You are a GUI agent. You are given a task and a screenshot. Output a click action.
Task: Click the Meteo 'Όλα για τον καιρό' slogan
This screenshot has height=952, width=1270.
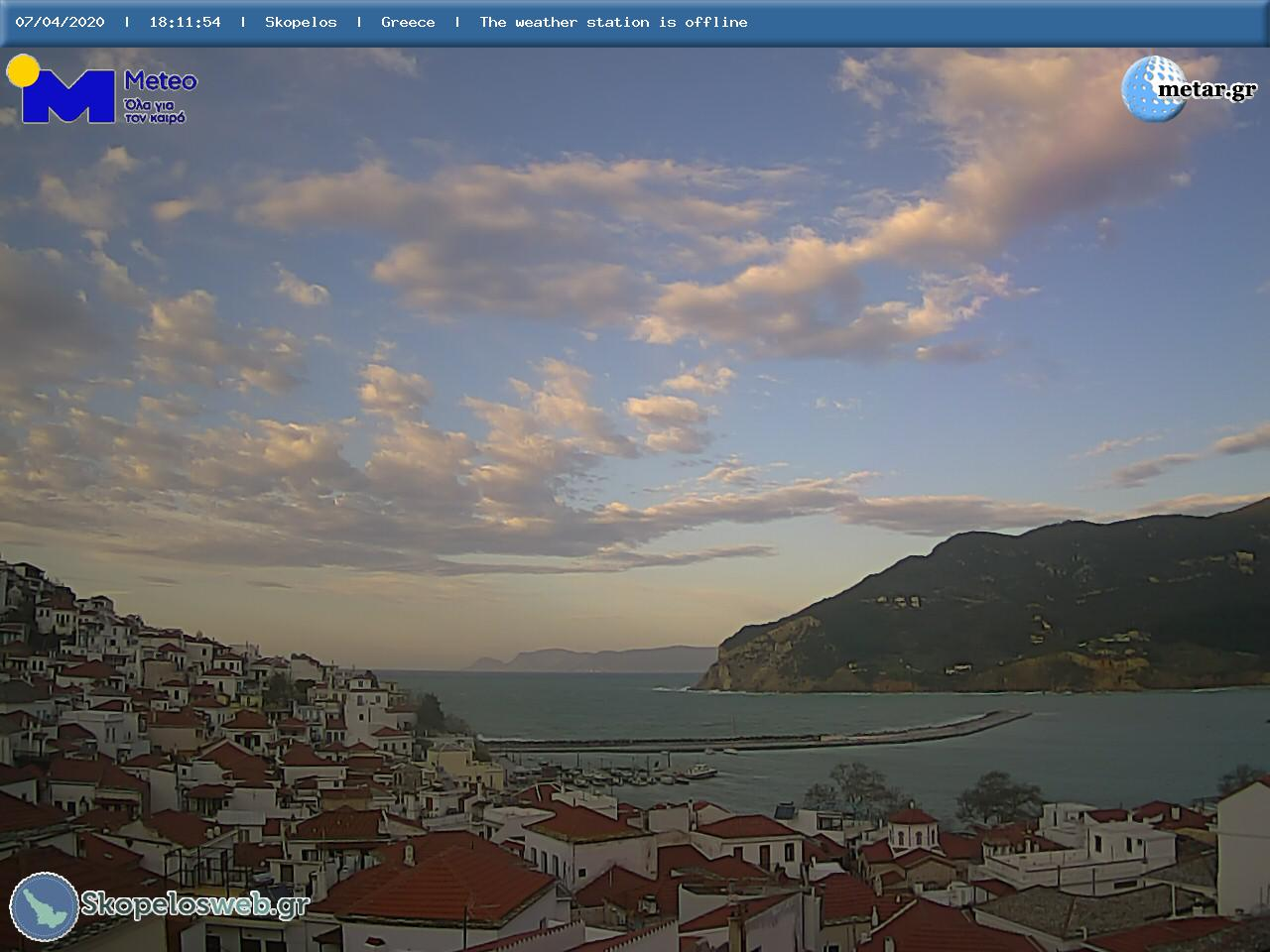tap(155, 111)
